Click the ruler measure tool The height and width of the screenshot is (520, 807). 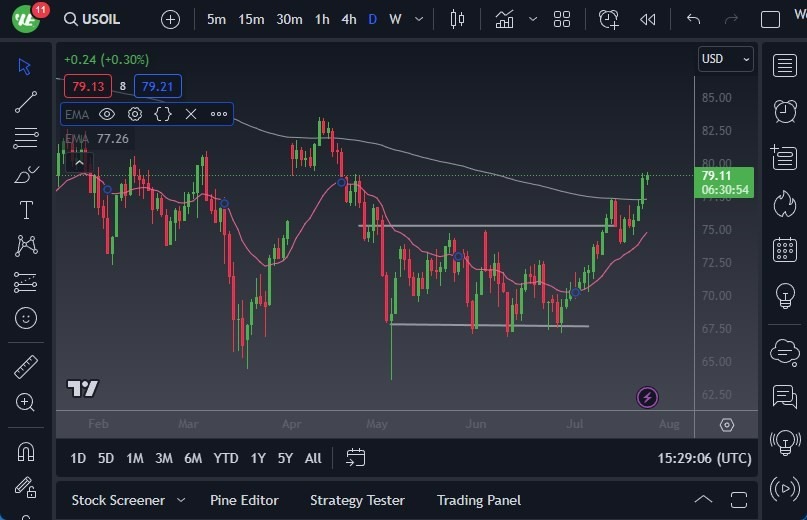[26, 367]
